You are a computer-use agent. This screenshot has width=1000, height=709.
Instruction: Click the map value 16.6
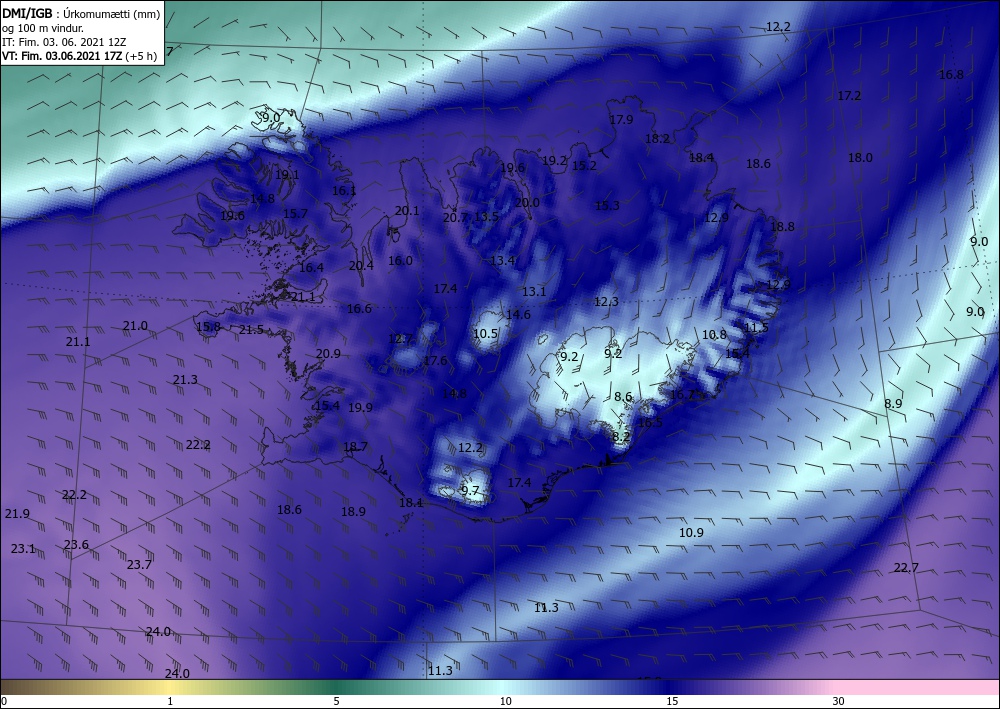(359, 309)
